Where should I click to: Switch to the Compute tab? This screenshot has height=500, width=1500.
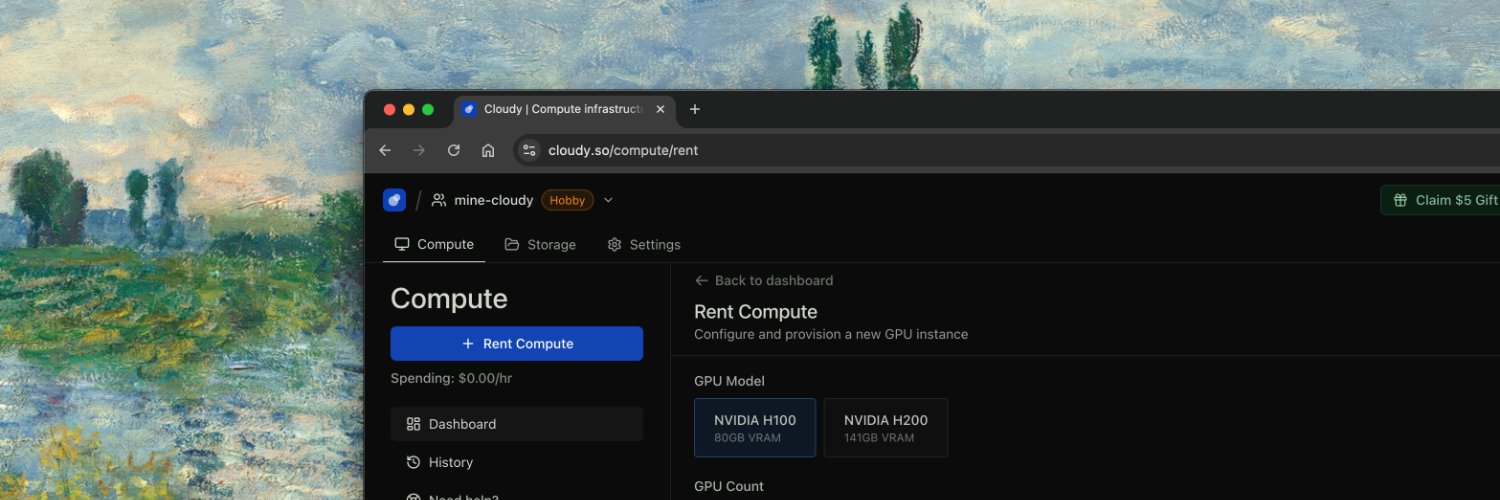pyautogui.click(x=434, y=244)
